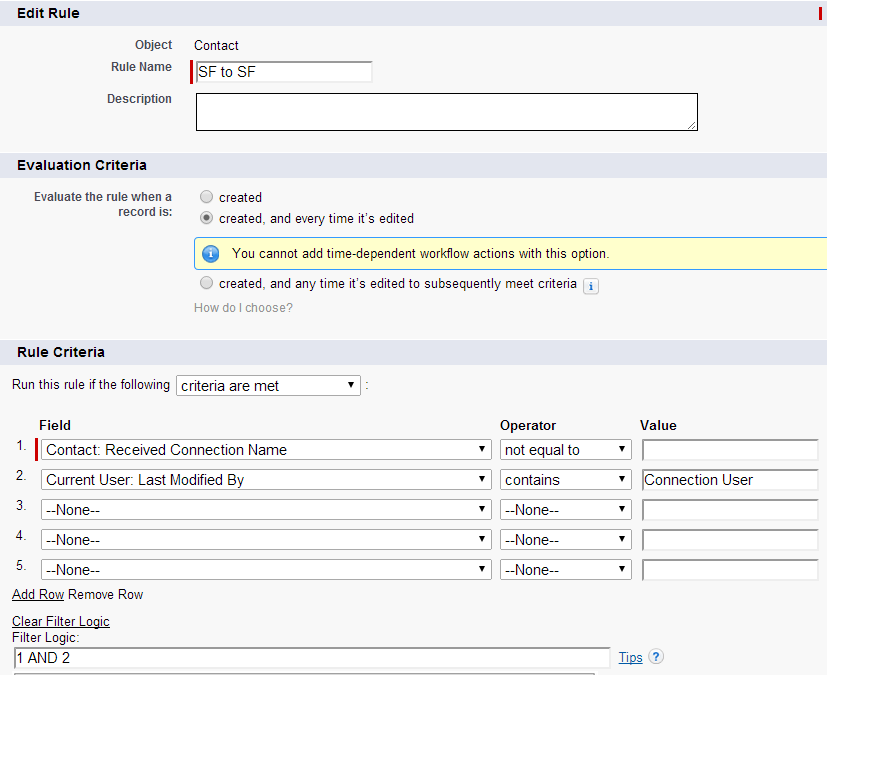892x780 pixels.
Task: Choose 'edited to subsequently meet criteria' radio
Action: point(207,284)
